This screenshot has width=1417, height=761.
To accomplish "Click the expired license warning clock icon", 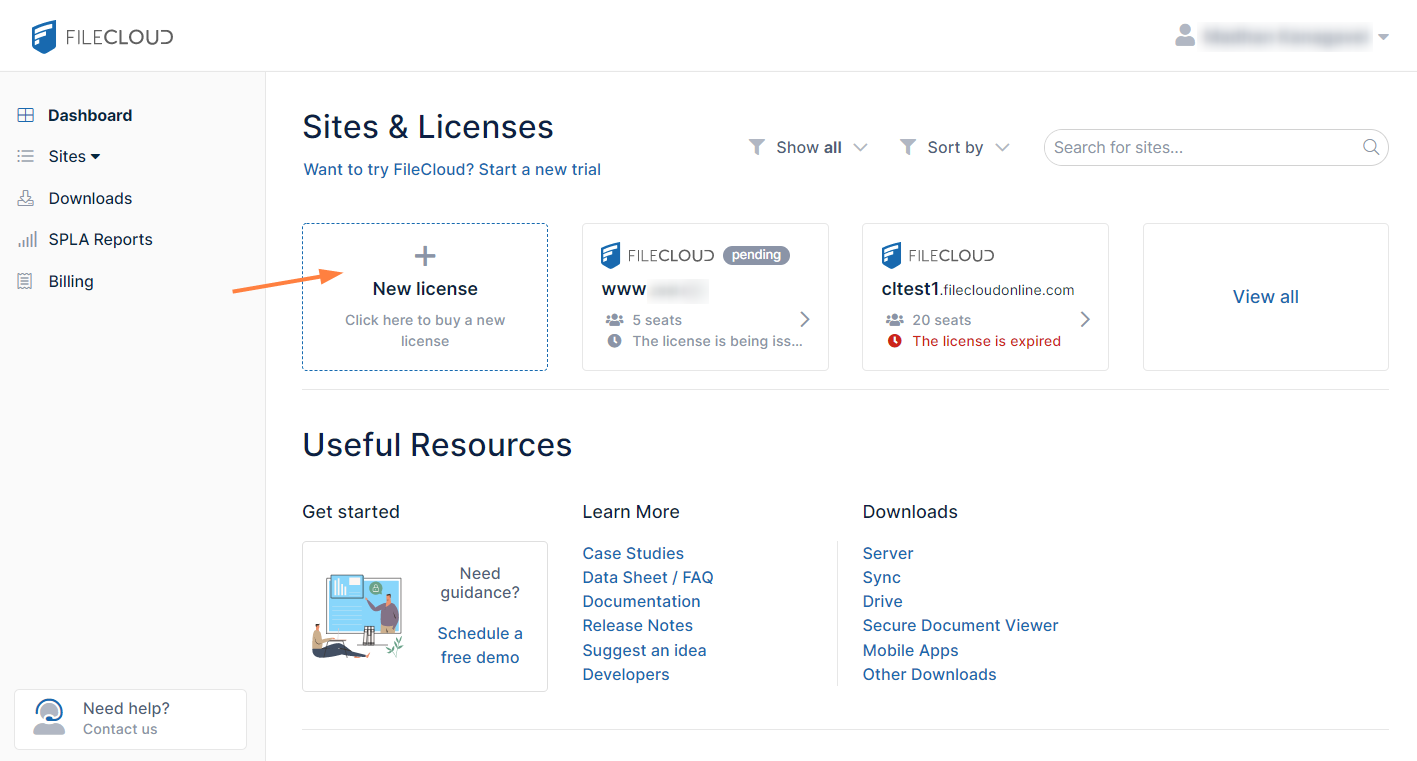I will point(894,340).
